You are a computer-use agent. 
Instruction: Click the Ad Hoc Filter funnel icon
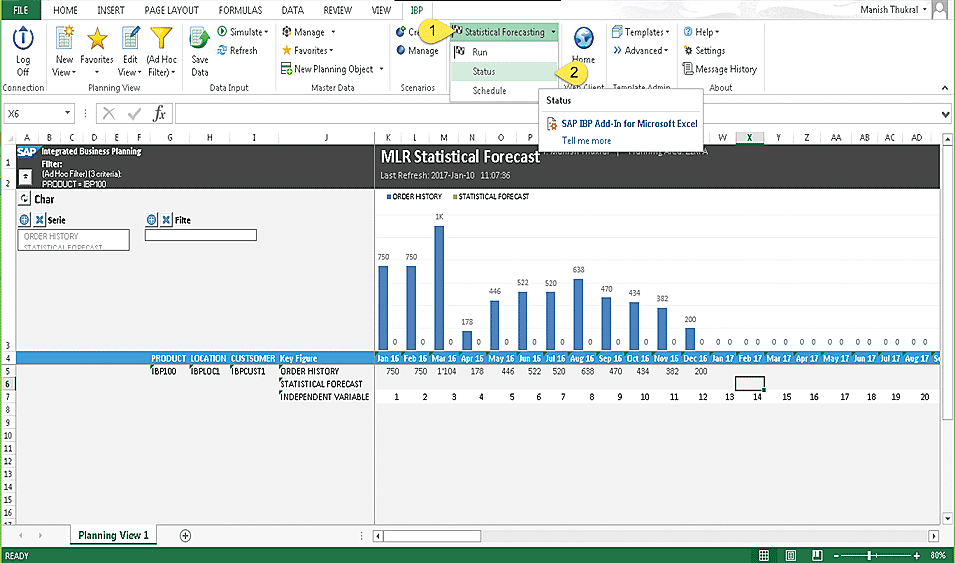161,38
